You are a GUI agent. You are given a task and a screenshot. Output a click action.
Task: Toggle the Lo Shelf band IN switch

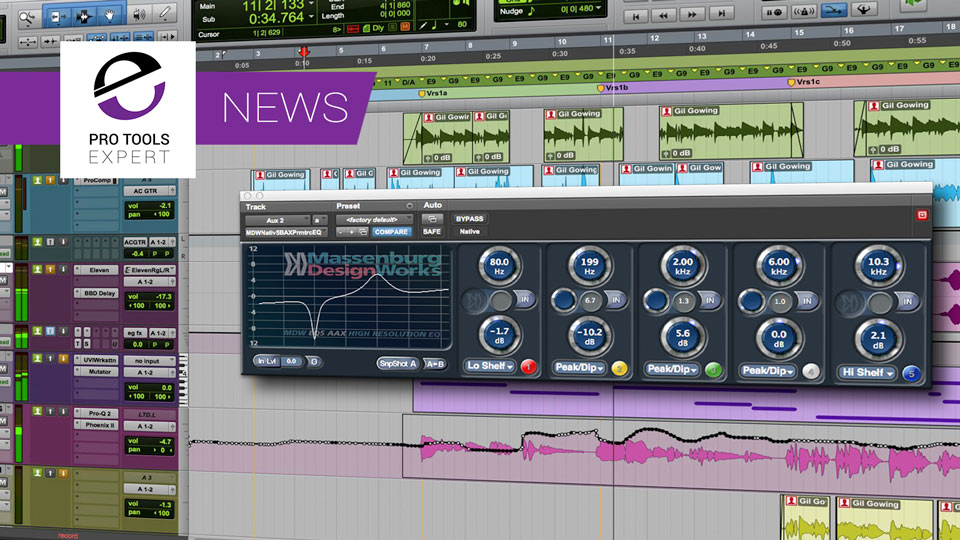[524, 300]
